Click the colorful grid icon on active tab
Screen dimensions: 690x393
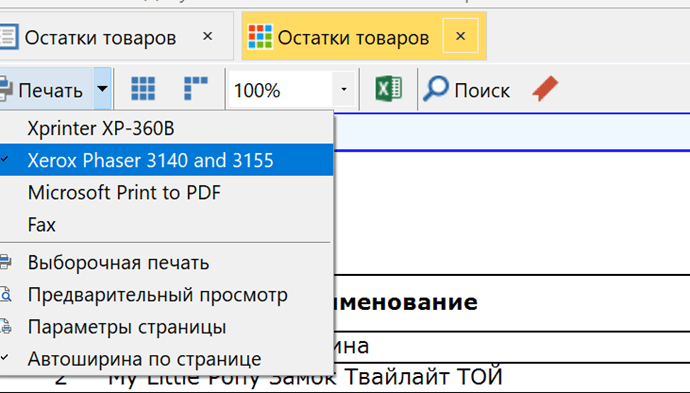(260, 37)
